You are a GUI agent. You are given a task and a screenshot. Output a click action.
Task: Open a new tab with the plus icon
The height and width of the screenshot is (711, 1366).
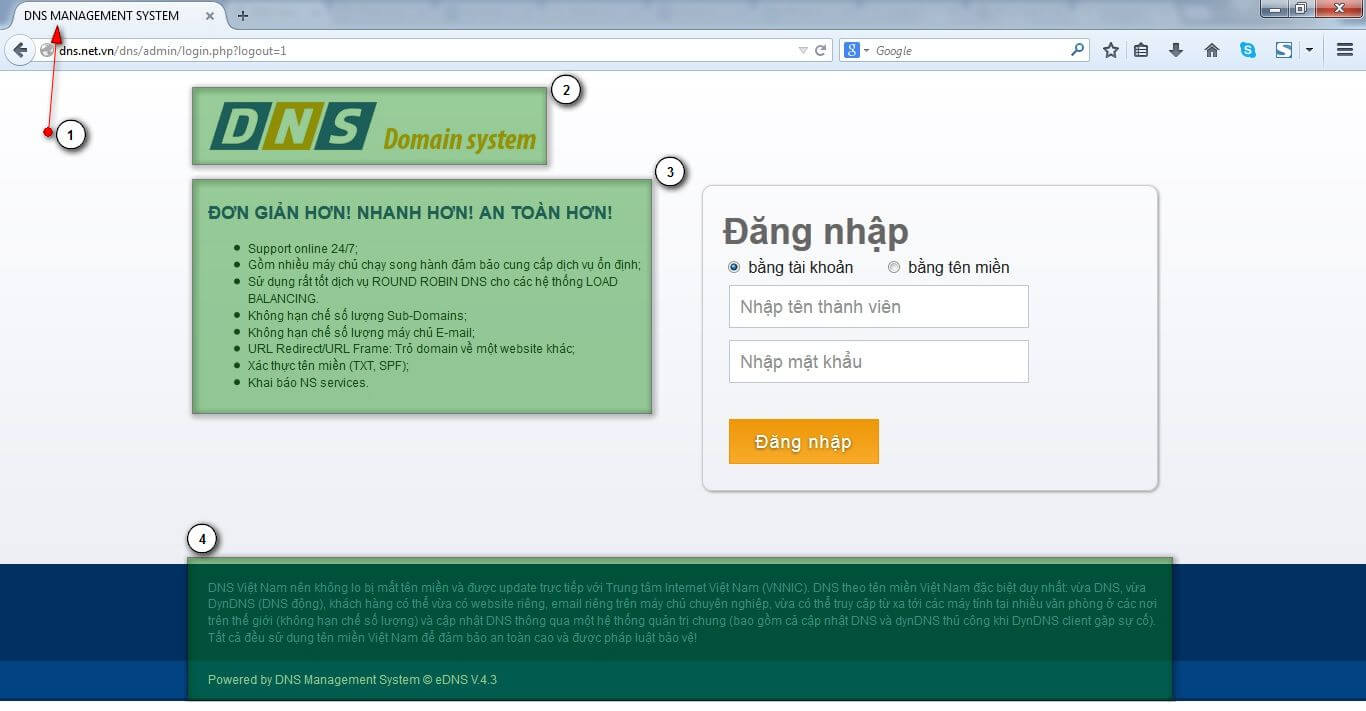click(x=243, y=16)
